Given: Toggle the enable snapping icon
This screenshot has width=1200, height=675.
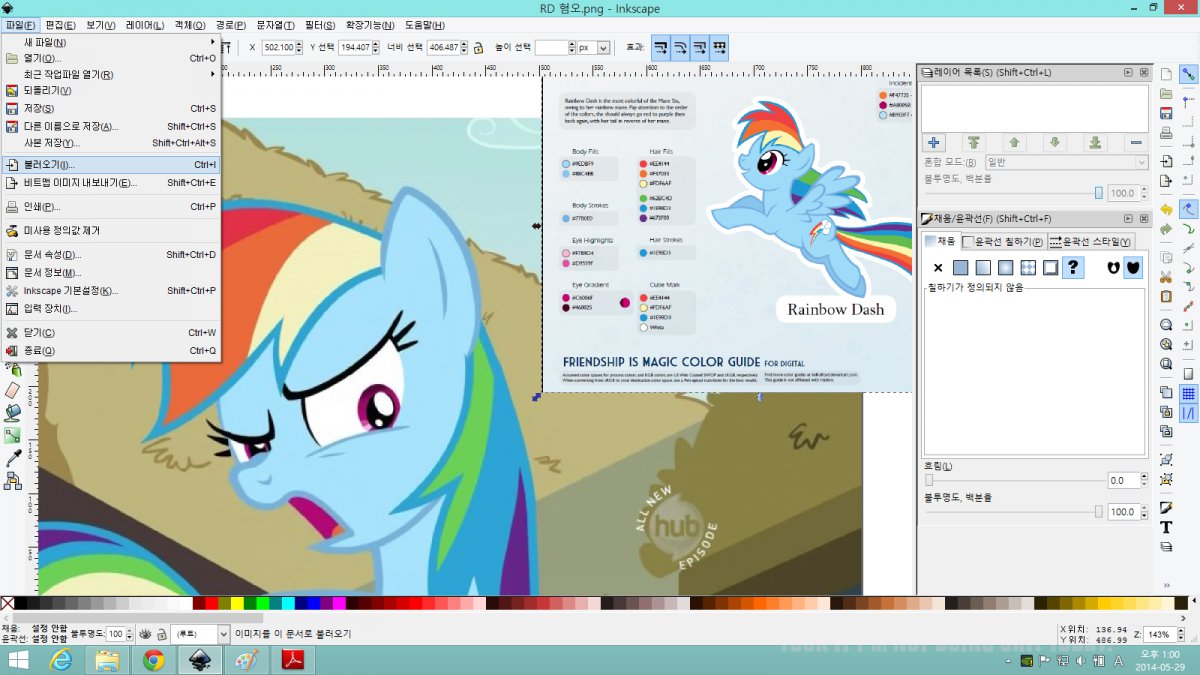Looking at the screenshot, I should coord(1189,74).
